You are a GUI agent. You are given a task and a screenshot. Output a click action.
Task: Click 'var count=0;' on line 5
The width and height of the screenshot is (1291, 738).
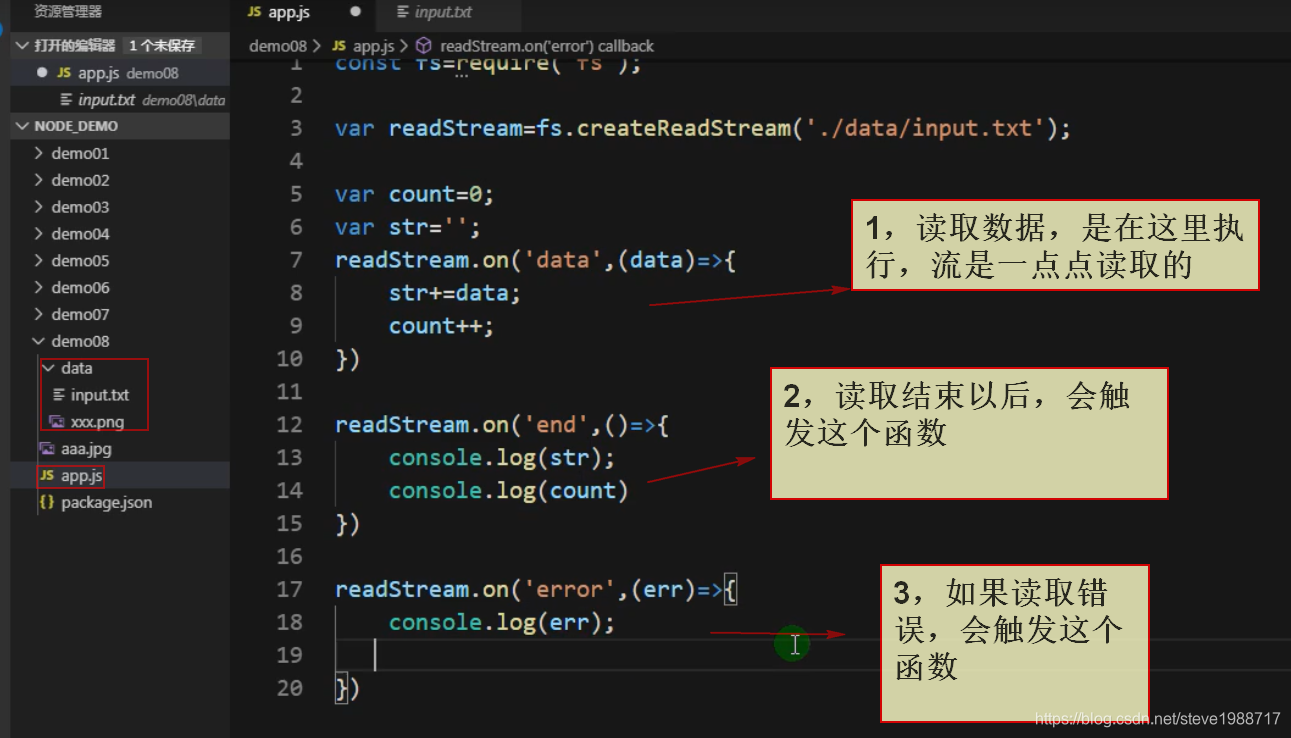click(x=415, y=194)
